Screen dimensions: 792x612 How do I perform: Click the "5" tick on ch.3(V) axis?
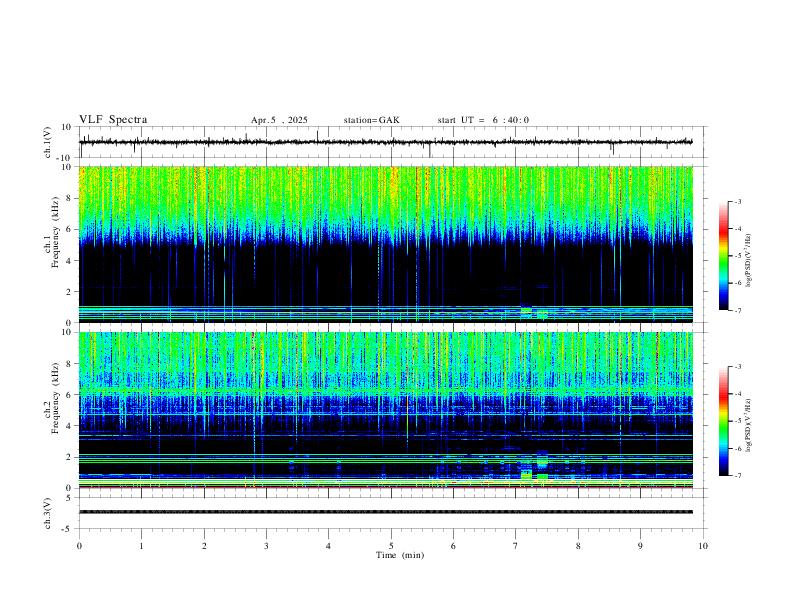pyautogui.click(x=69, y=498)
